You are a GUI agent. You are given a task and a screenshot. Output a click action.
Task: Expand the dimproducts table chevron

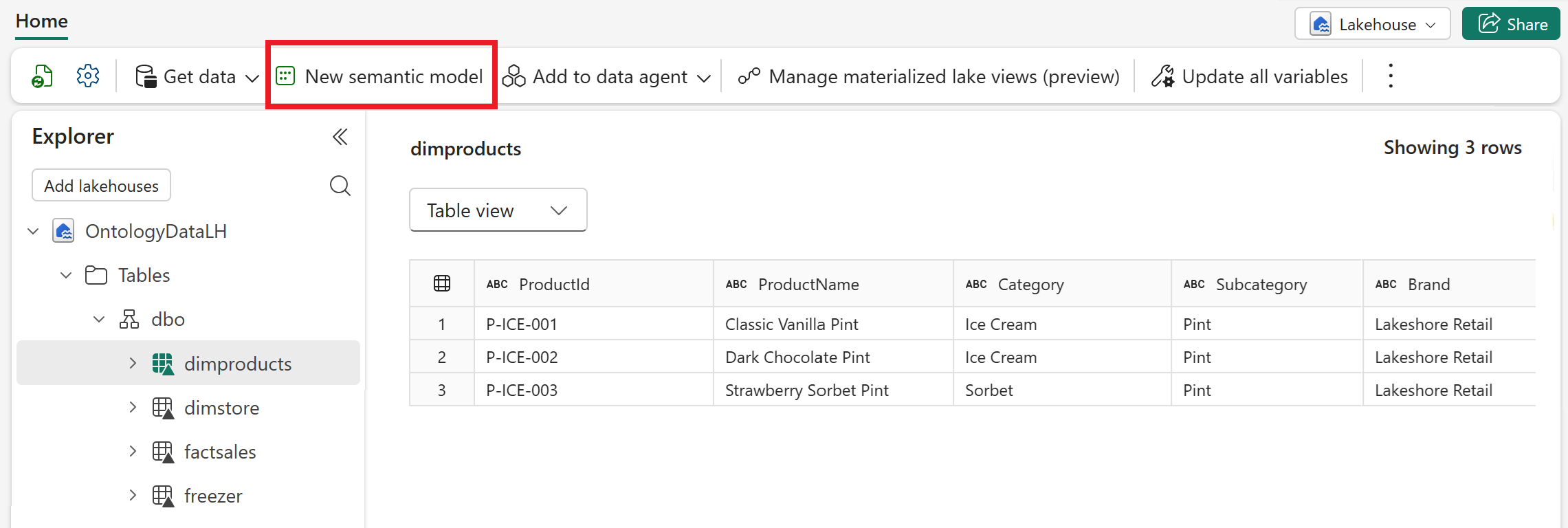pyautogui.click(x=133, y=363)
